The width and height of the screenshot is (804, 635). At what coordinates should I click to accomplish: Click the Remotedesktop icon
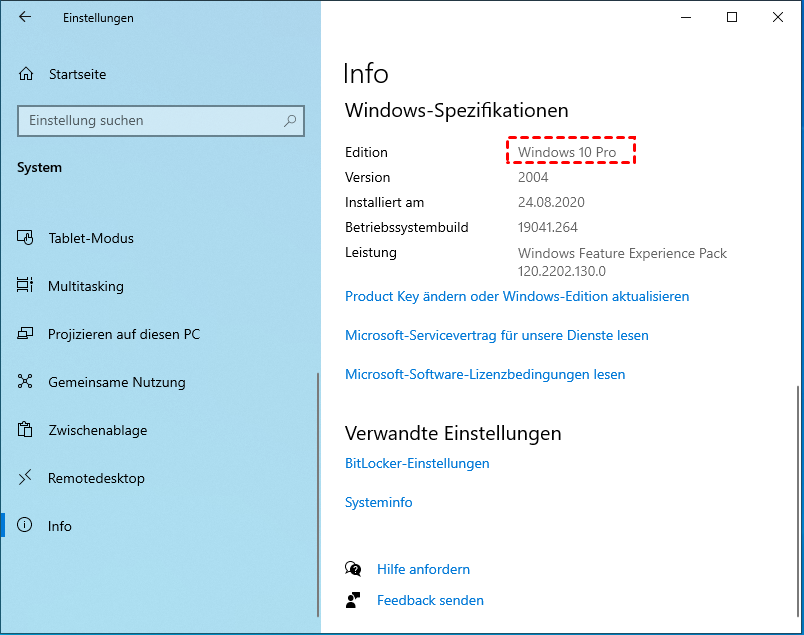point(26,478)
